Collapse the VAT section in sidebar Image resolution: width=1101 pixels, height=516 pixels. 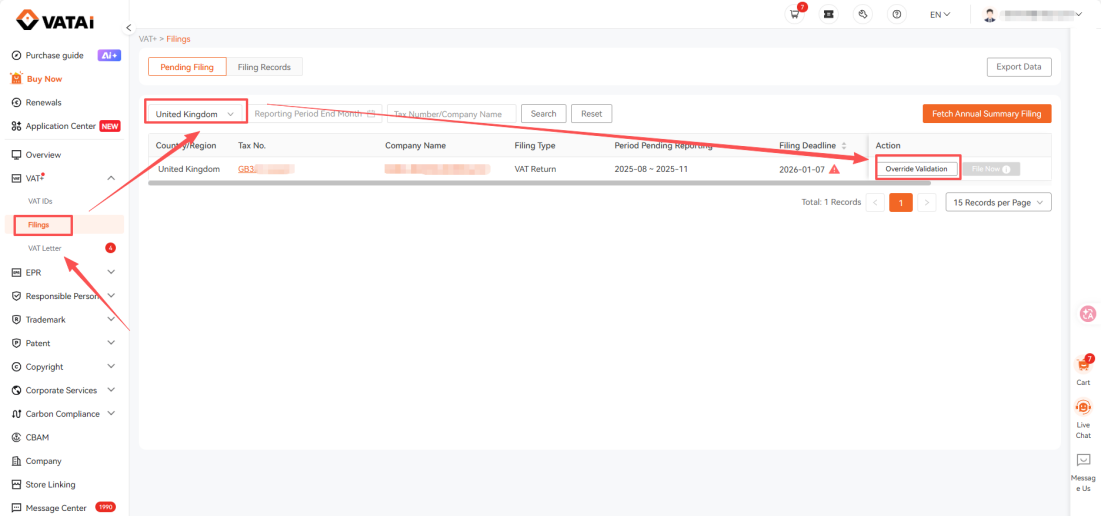pos(111,178)
